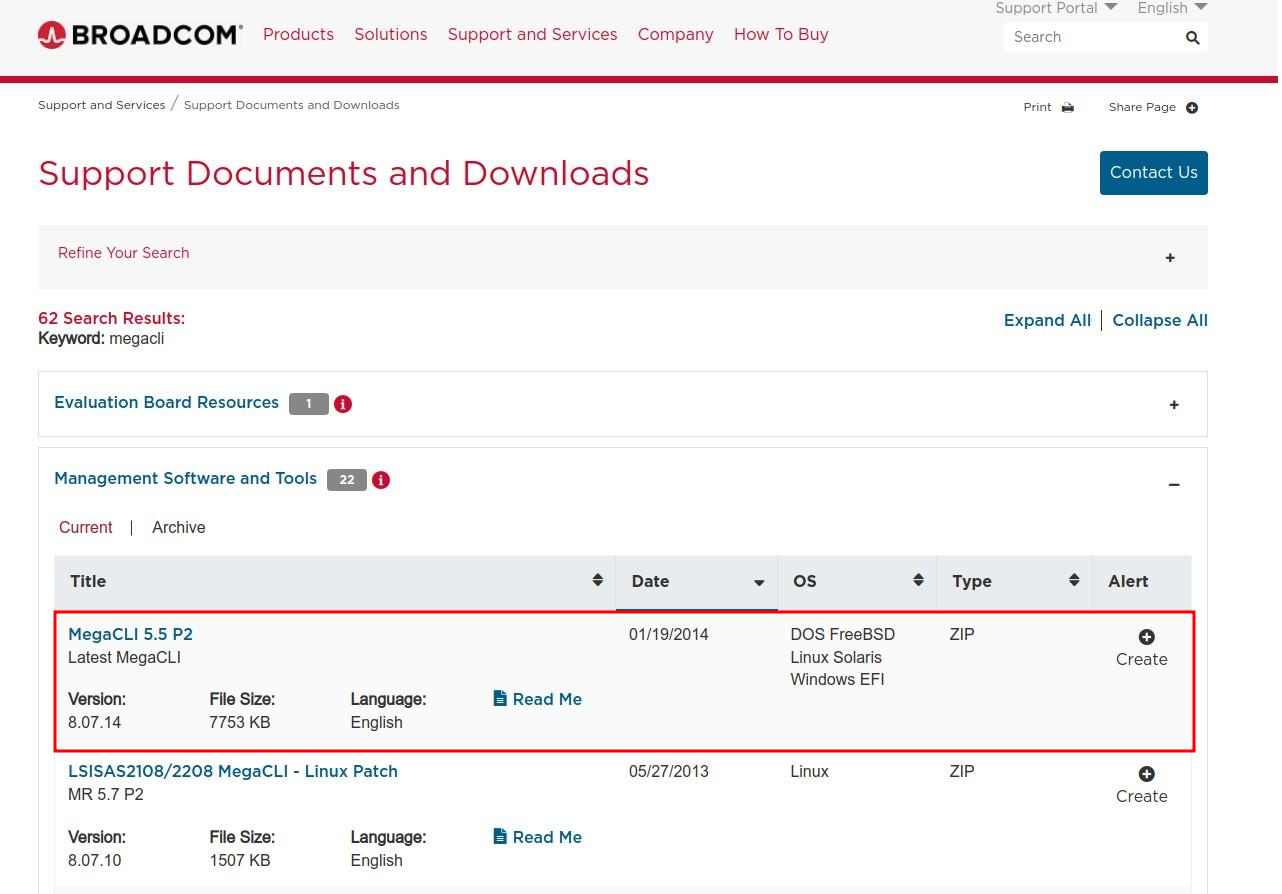This screenshot has width=1282, height=894.
Task: Open LSISAS2108/2208 MegaCLI - Linux Patch link
Action: click(233, 771)
